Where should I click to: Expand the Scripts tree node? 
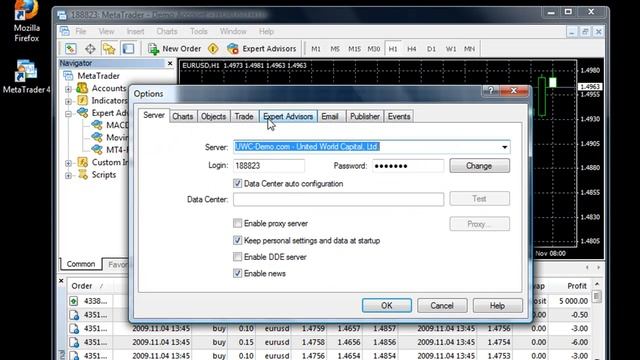(69, 176)
